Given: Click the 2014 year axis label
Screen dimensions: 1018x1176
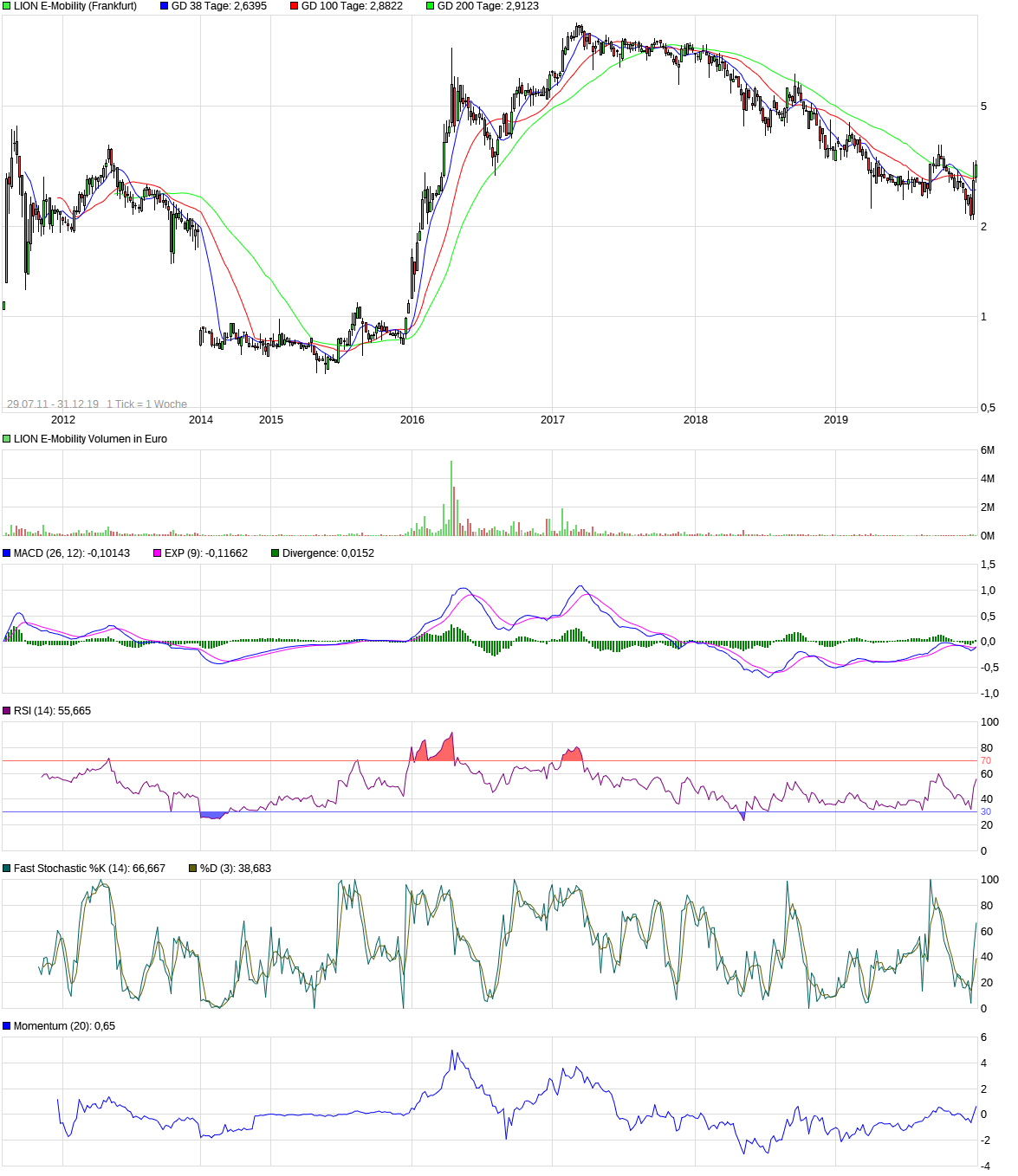Looking at the screenshot, I should point(201,420).
